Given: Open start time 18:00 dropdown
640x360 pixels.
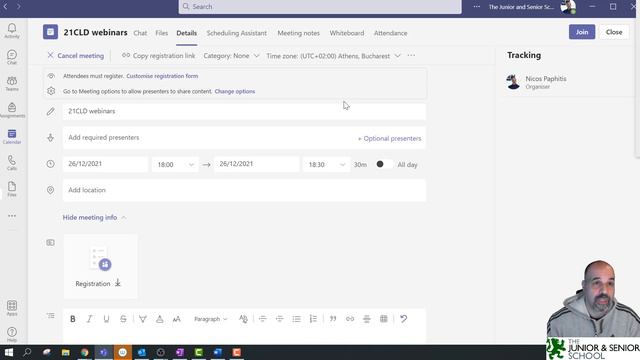Looking at the screenshot, I should pos(175,164).
